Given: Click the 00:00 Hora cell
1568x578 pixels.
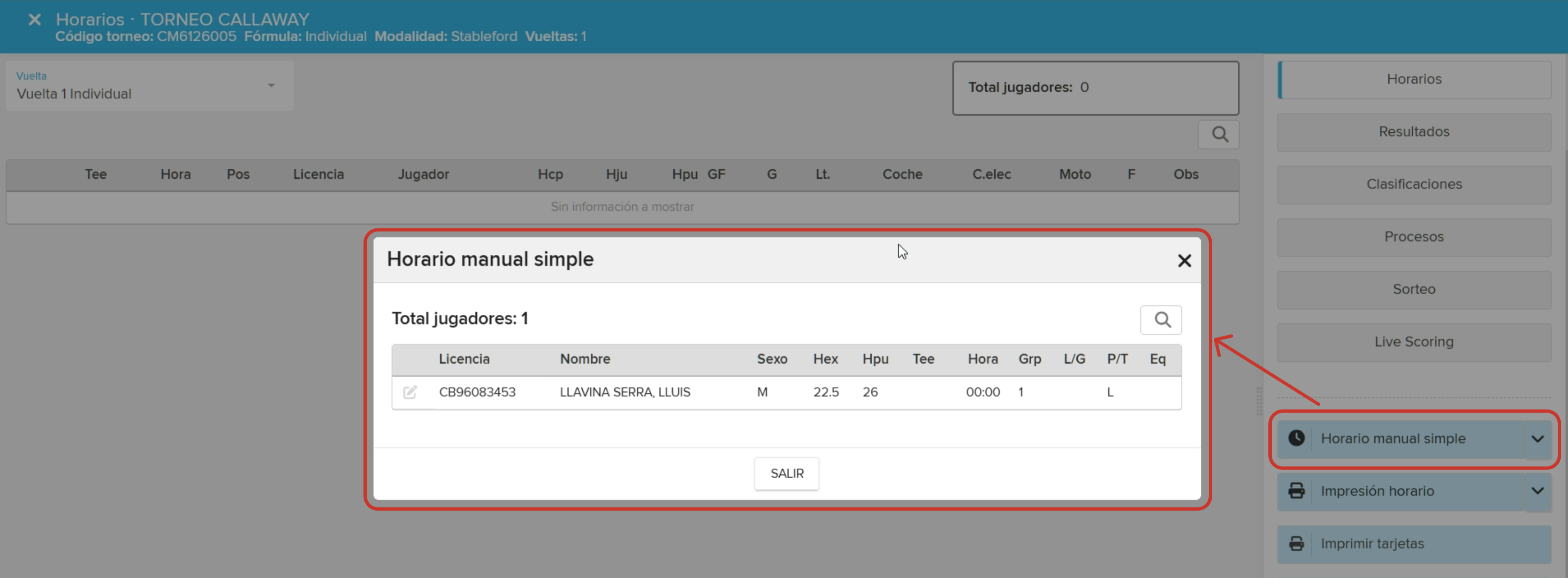Looking at the screenshot, I should pos(982,393).
